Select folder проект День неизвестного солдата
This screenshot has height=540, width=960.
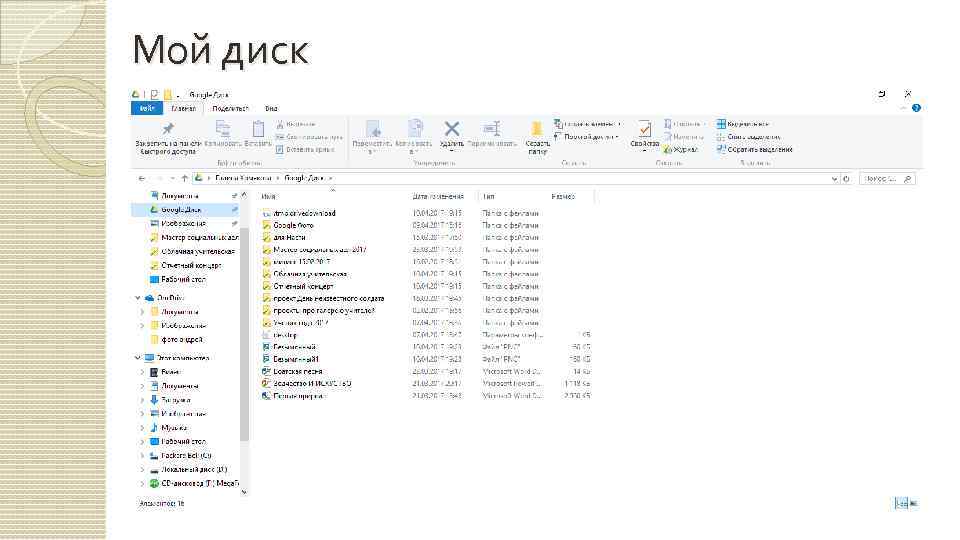(323, 299)
